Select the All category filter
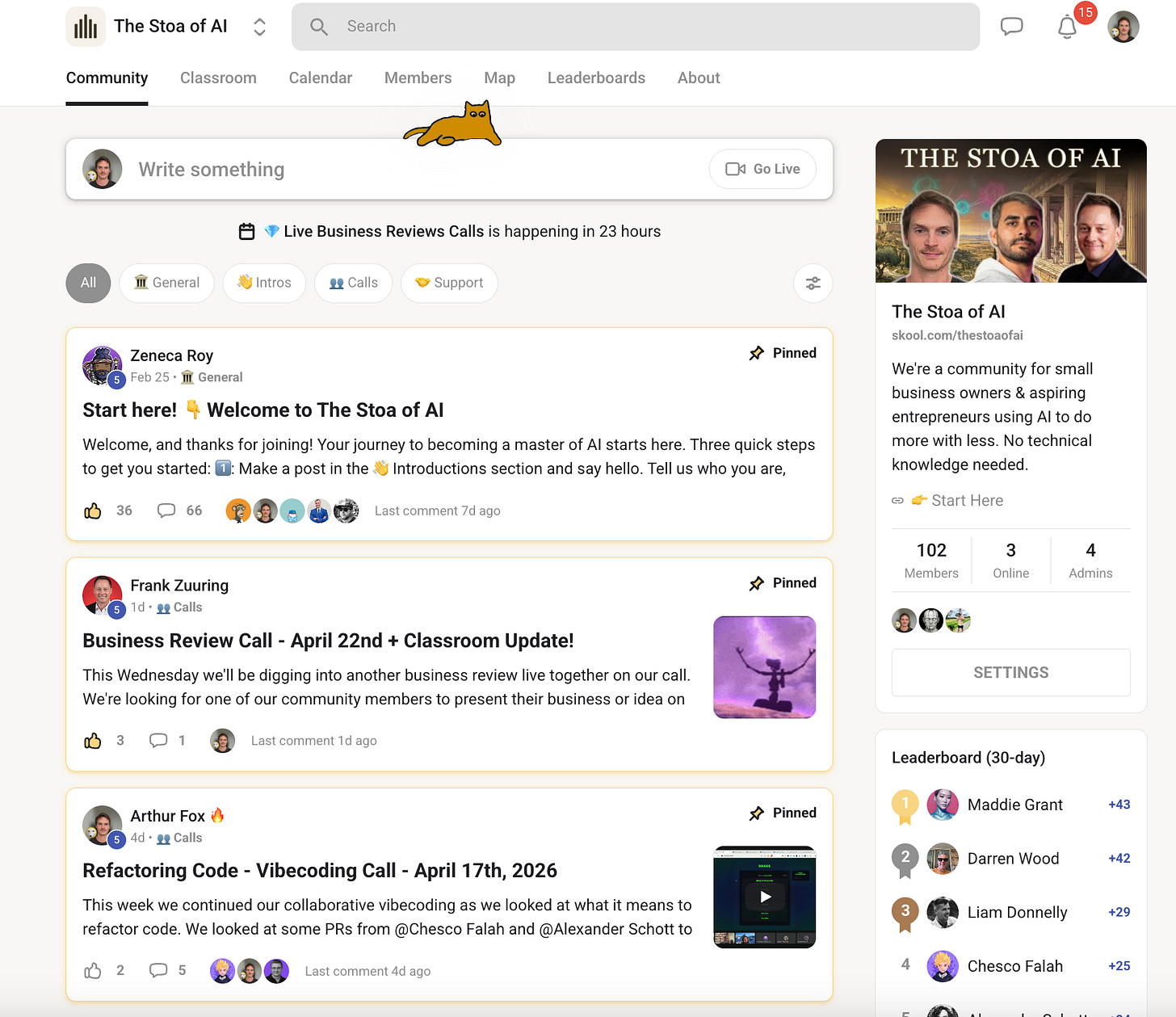 pyautogui.click(x=88, y=283)
